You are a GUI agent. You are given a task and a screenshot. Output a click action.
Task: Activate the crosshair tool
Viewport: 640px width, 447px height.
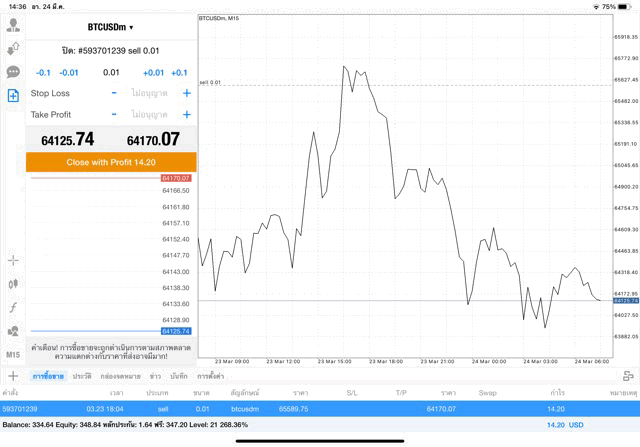pos(13,260)
